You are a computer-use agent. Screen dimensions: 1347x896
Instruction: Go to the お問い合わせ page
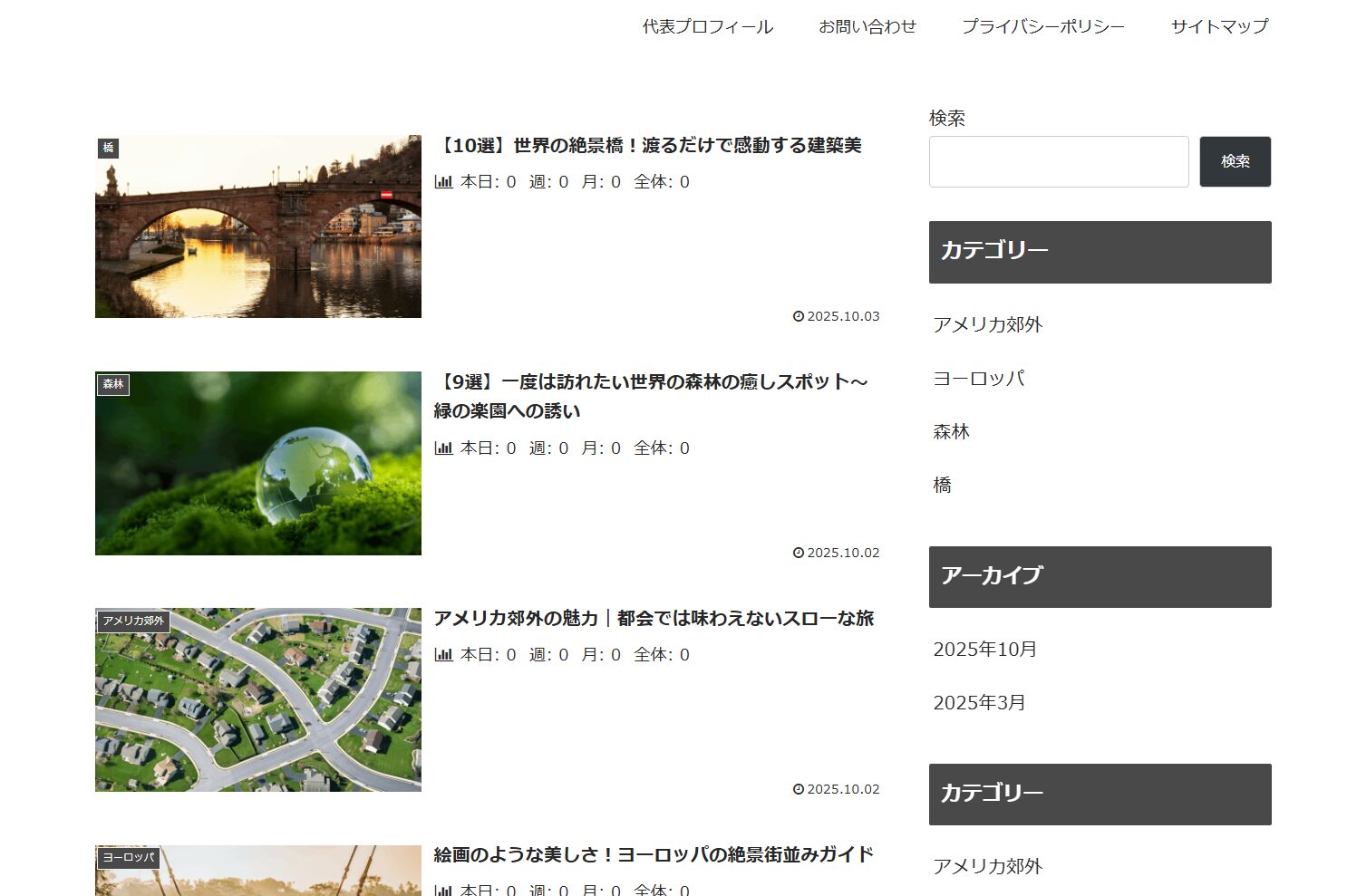click(x=867, y=27)
